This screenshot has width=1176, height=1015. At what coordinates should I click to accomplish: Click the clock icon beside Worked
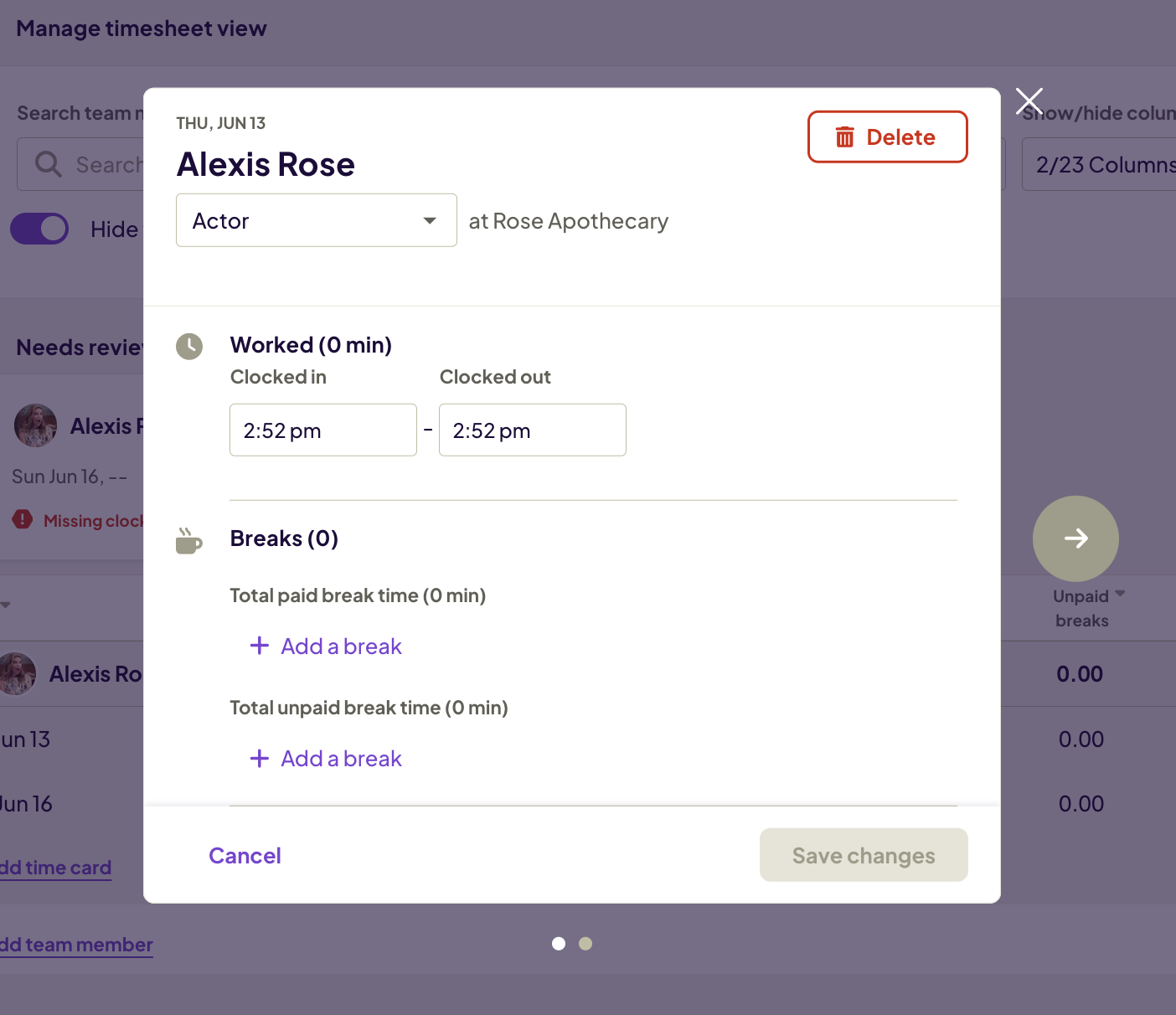189,346
